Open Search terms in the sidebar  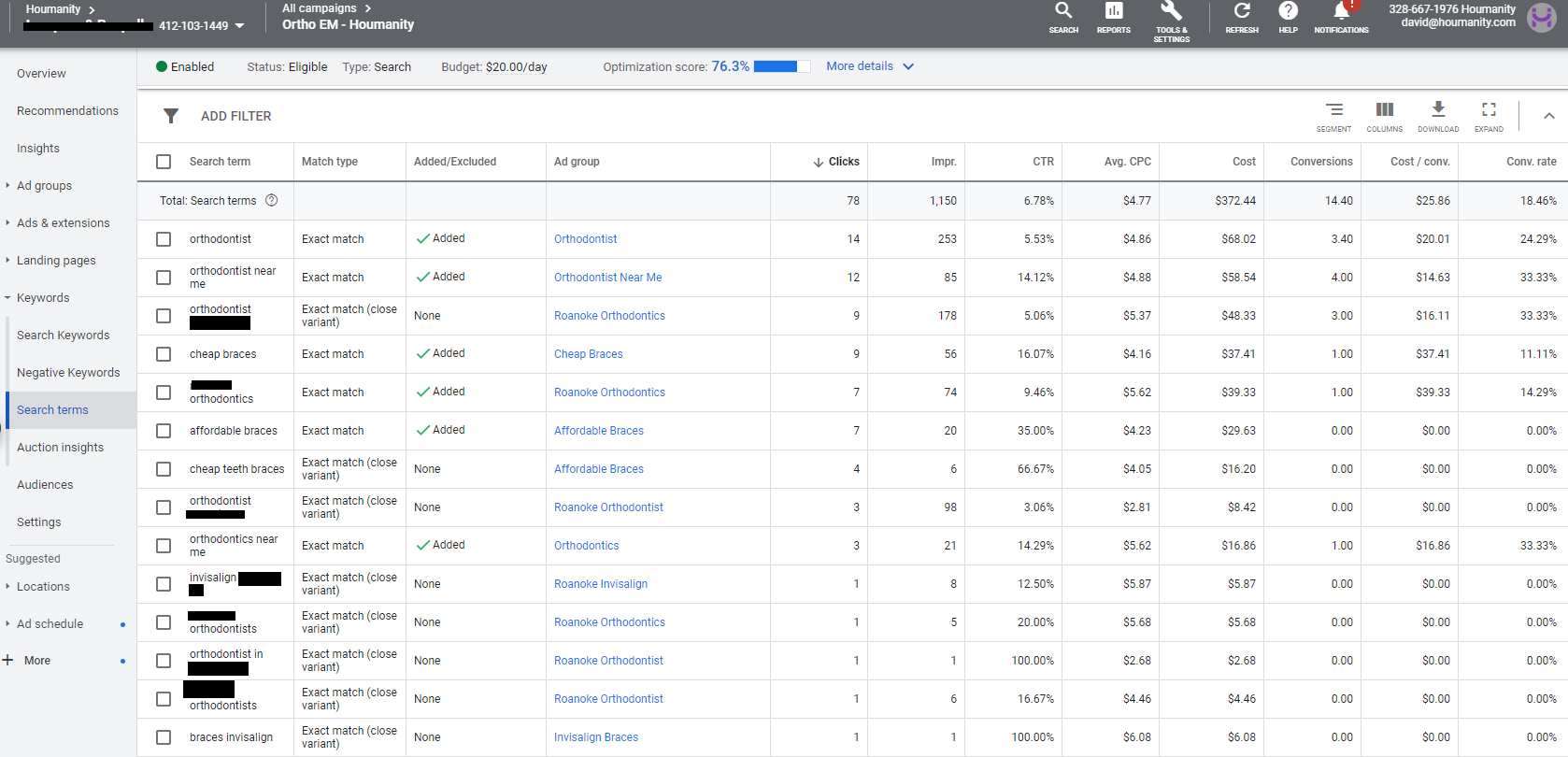click(x=52, y=409)
